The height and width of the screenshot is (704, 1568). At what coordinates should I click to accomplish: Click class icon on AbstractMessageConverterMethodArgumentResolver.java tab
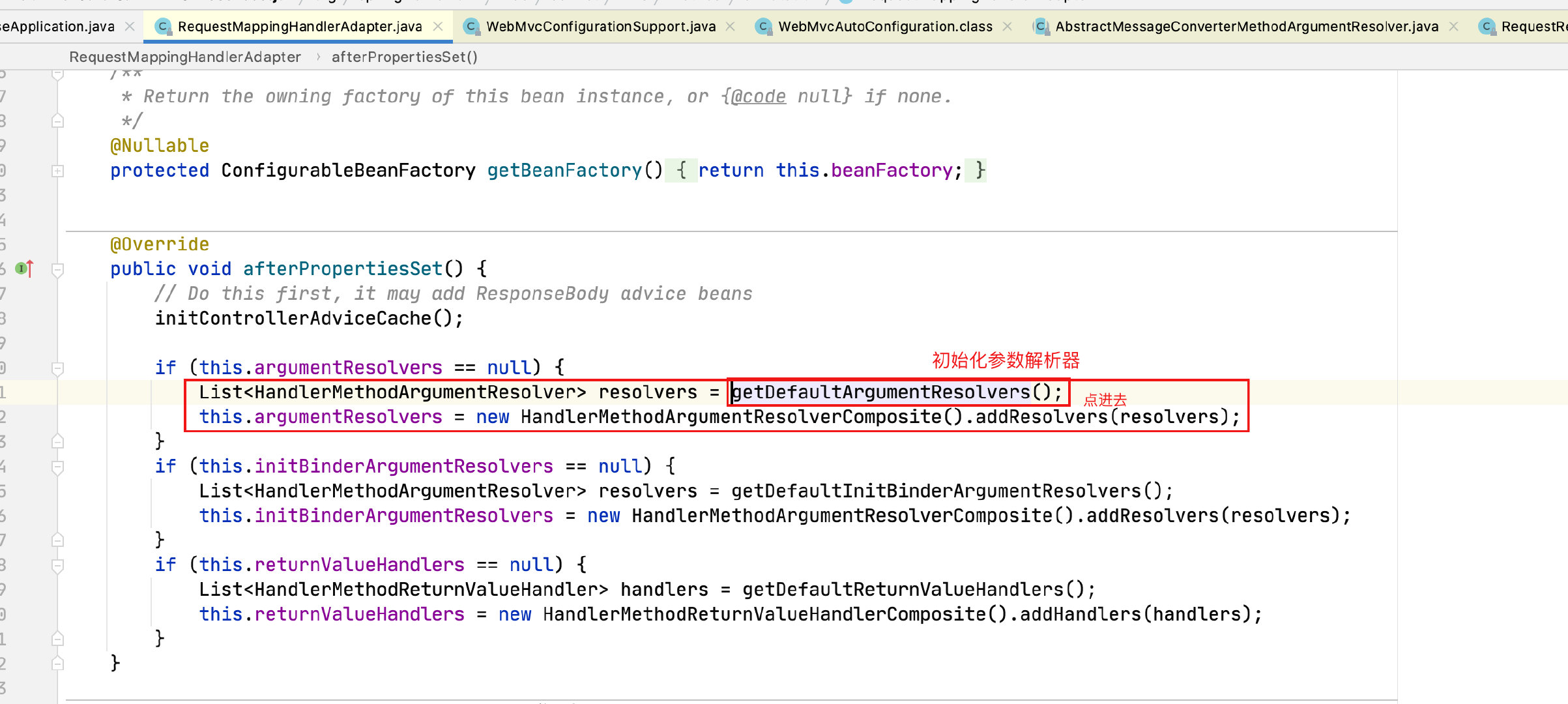(1041, 26)
